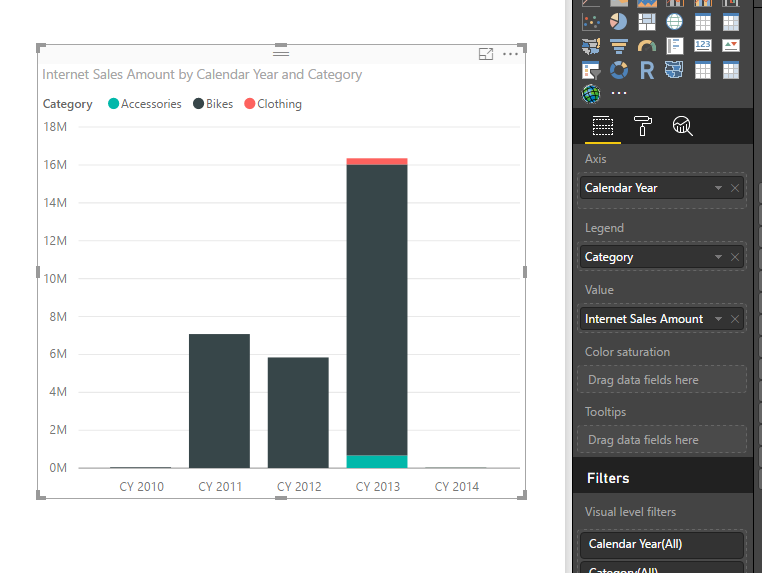Image resolution: width=762 pixels, height=573 pixels.
Task: Remove Internet Sales Amount from Value
Action: [735, 319]
